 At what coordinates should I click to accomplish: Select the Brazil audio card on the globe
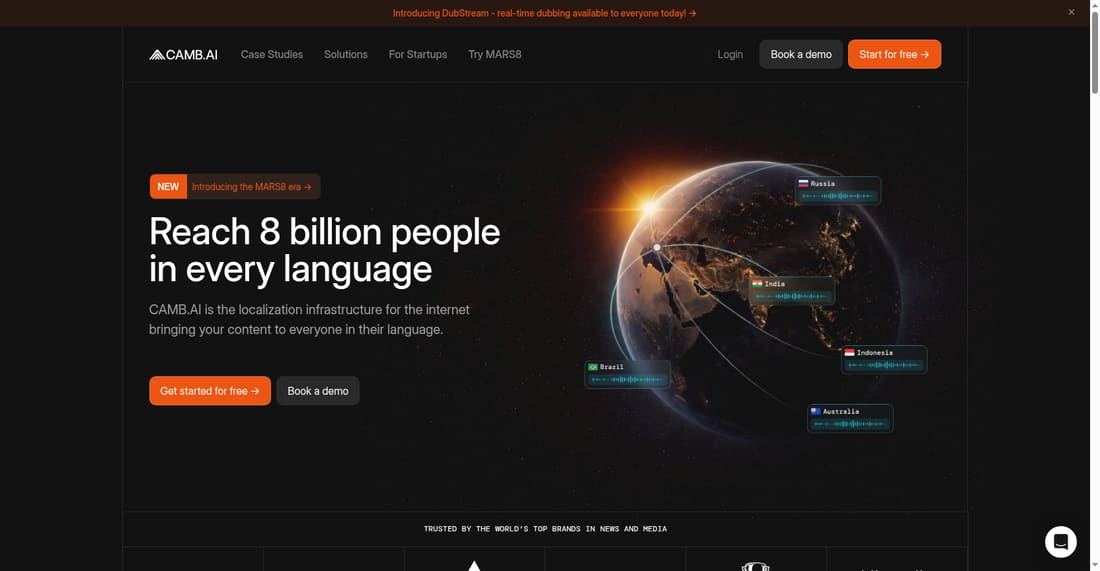pyautogui.click(x=627, y=374)
